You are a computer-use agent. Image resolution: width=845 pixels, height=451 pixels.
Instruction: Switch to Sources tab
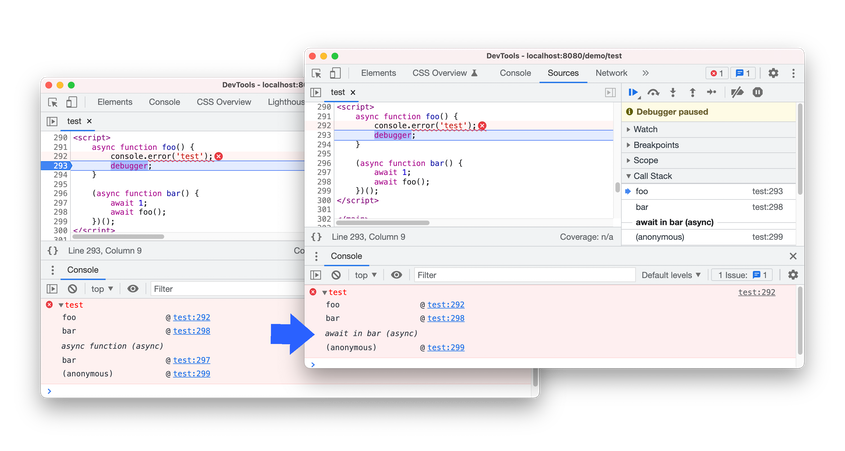pyautogui.click(x=563, y=73)
